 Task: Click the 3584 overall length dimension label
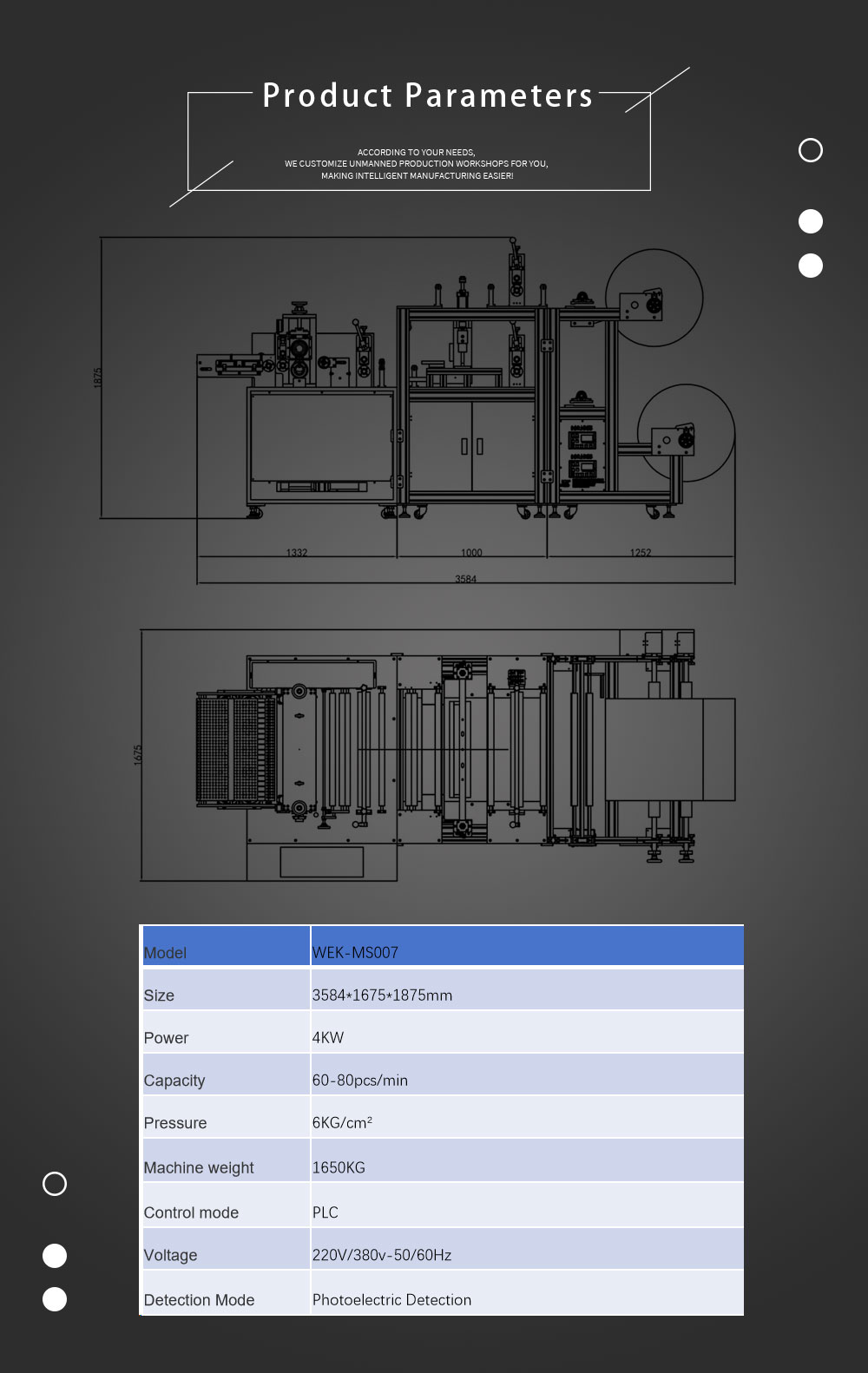click(465, 579)
